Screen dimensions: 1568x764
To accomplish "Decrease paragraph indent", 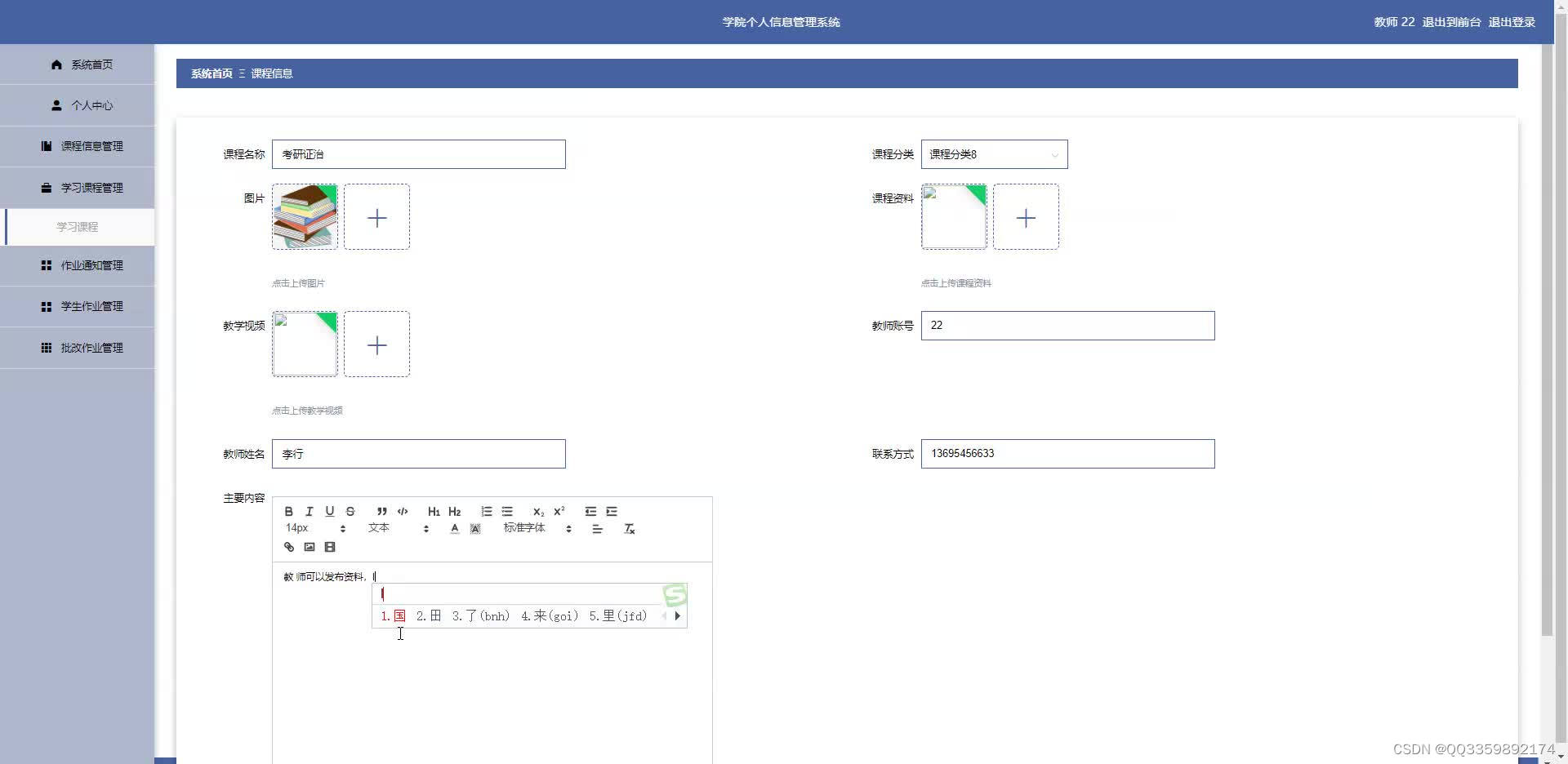I will coord(590,512).
